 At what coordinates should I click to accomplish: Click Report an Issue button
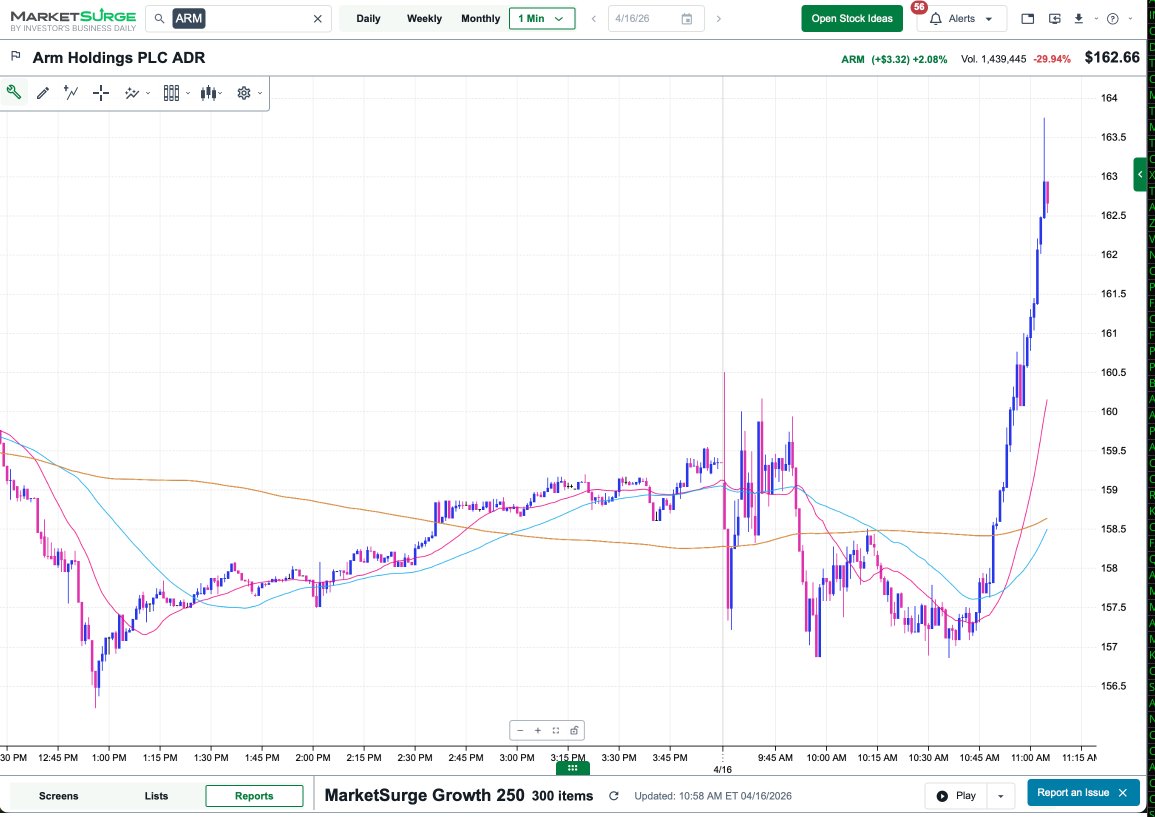pyautogui.click(x=1072, y=793)
